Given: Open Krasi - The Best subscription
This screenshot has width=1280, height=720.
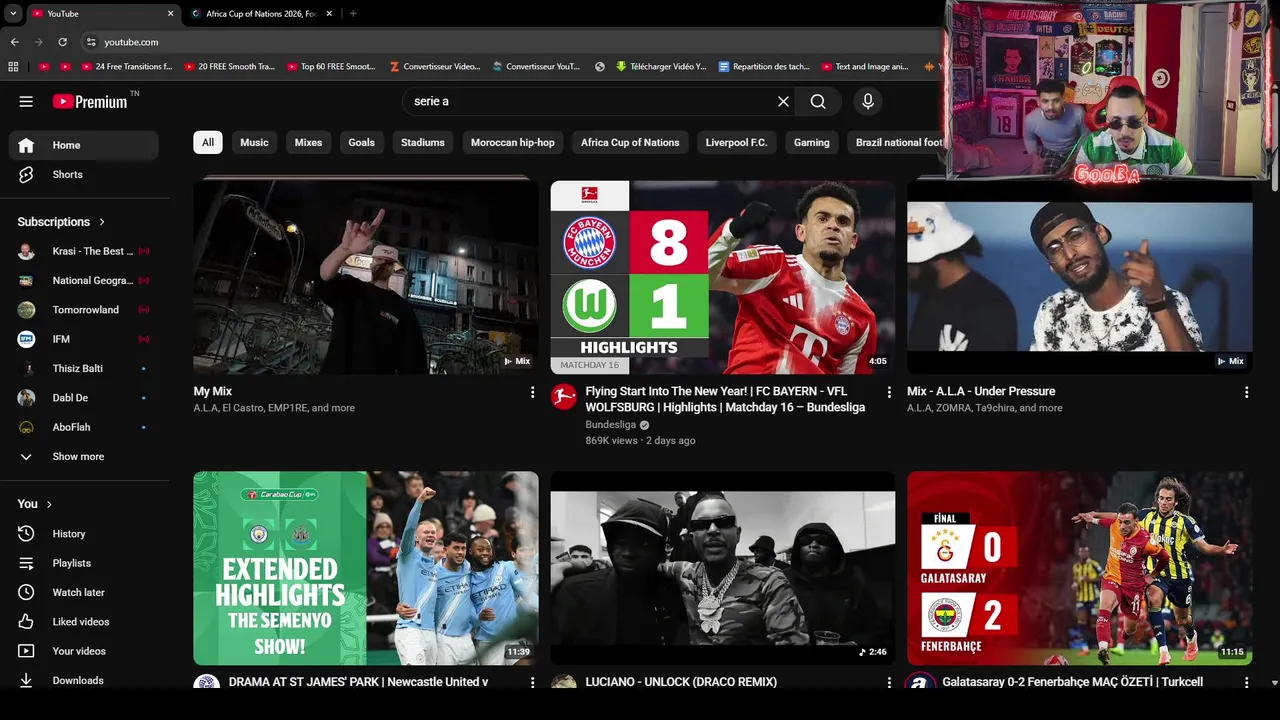Looking at the screenshot, I should [x=83, y=251].
